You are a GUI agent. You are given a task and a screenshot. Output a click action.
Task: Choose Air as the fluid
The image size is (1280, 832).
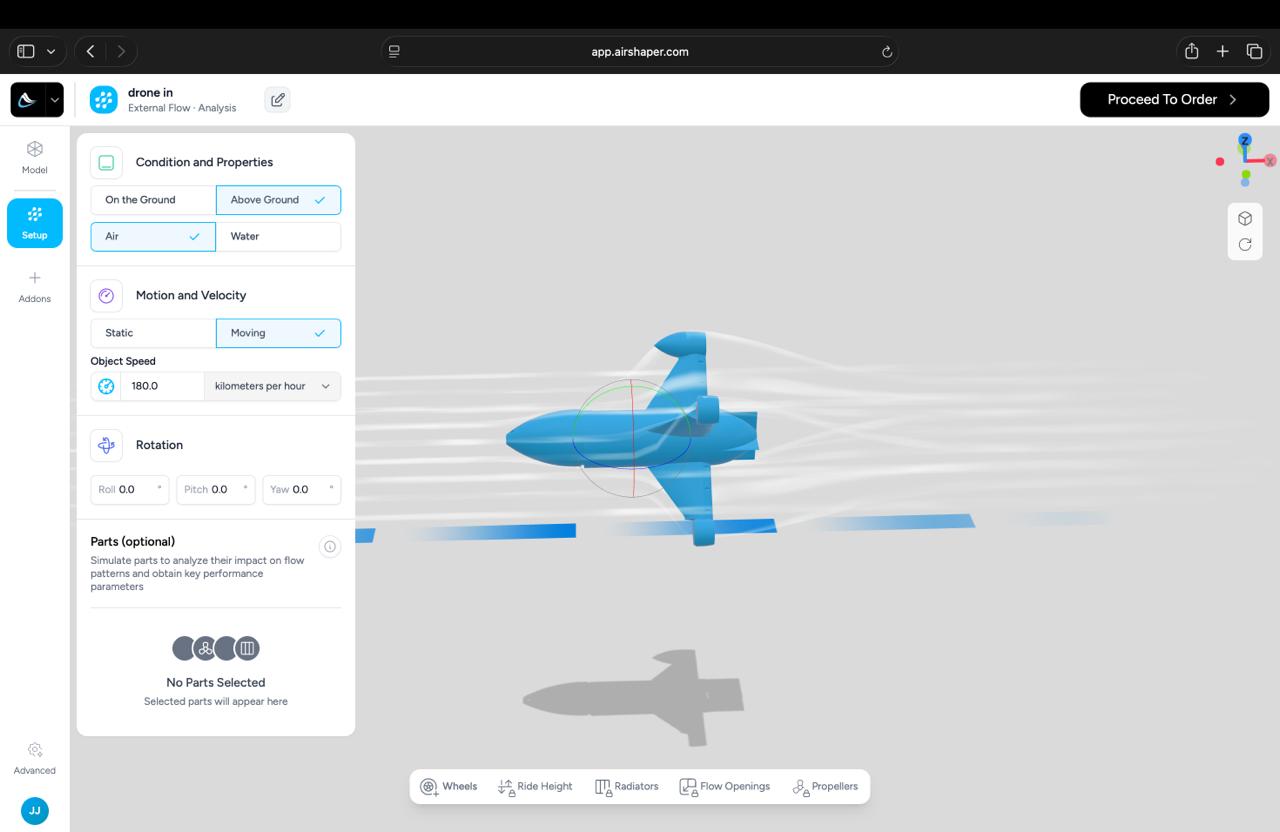click(x=153, y=236)
